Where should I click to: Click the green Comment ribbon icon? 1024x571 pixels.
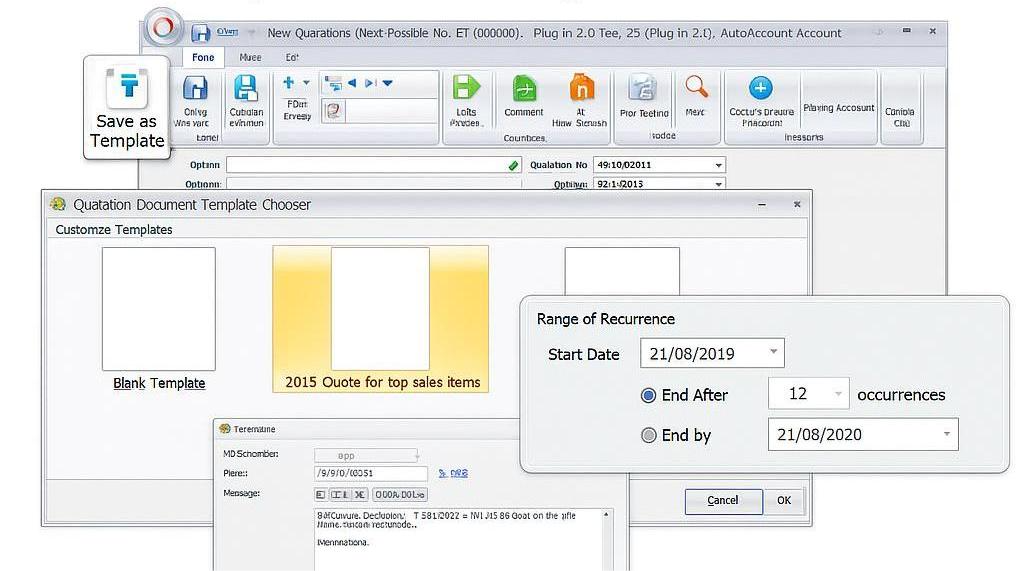pos(524,88)
